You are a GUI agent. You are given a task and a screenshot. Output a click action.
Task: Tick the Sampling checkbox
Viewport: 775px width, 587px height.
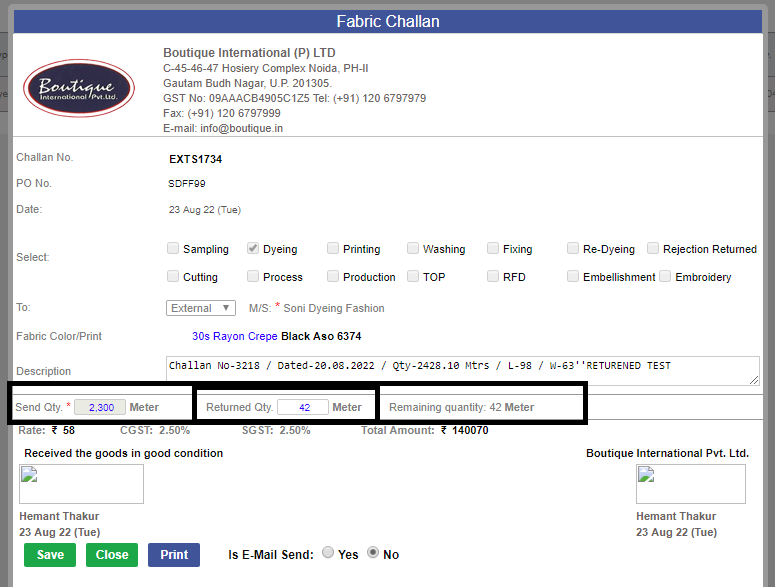point(172,248)
